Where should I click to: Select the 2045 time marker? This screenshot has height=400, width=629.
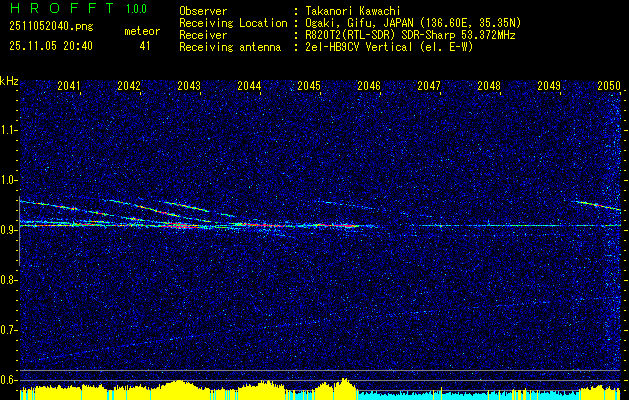[x=309, y=86]
